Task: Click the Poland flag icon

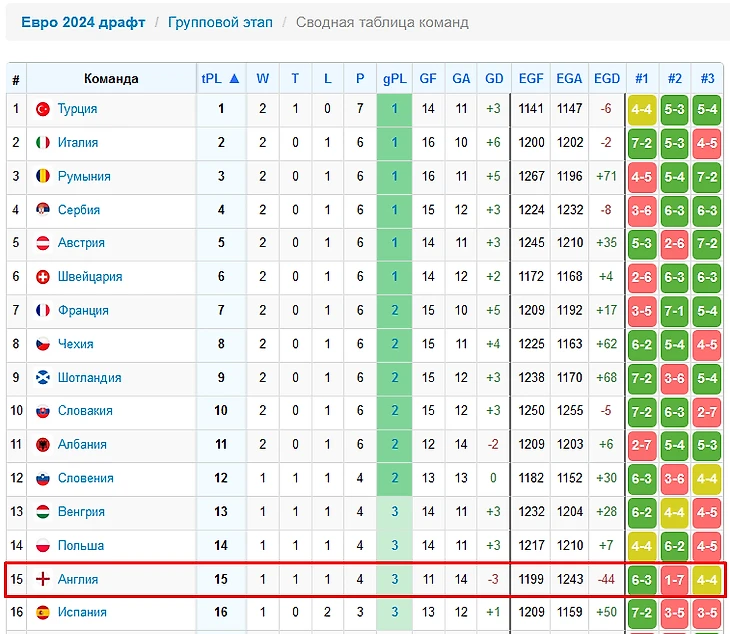Action: point(43,546)
